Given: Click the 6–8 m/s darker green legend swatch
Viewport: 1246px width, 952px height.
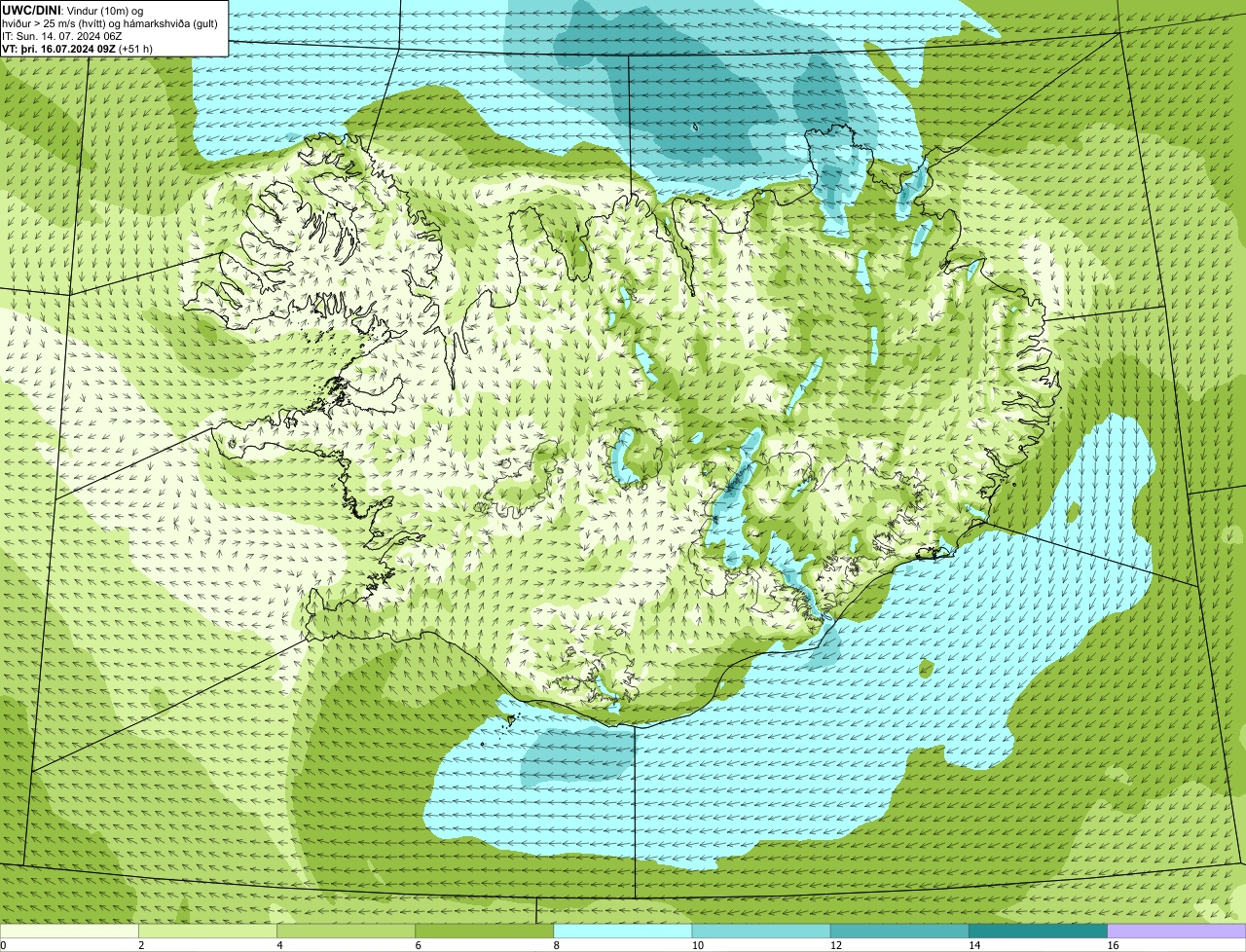Looking at the screenshot, I should [x=485, y=932].
